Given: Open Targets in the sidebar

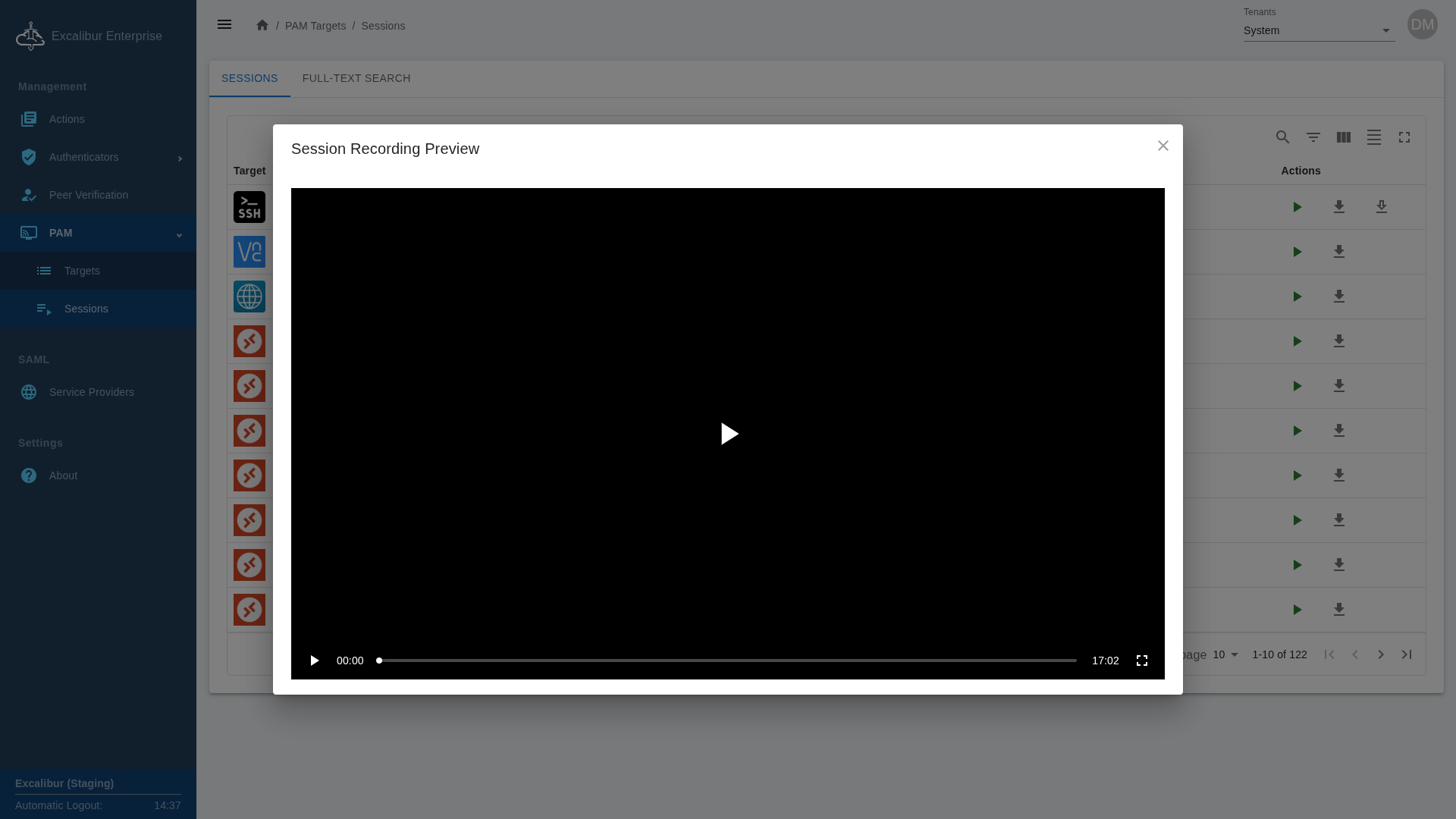Looking at the screenshot, I should 82,271.
